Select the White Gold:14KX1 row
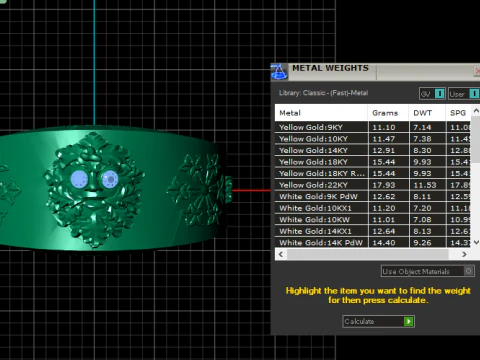 click(373, 231)
